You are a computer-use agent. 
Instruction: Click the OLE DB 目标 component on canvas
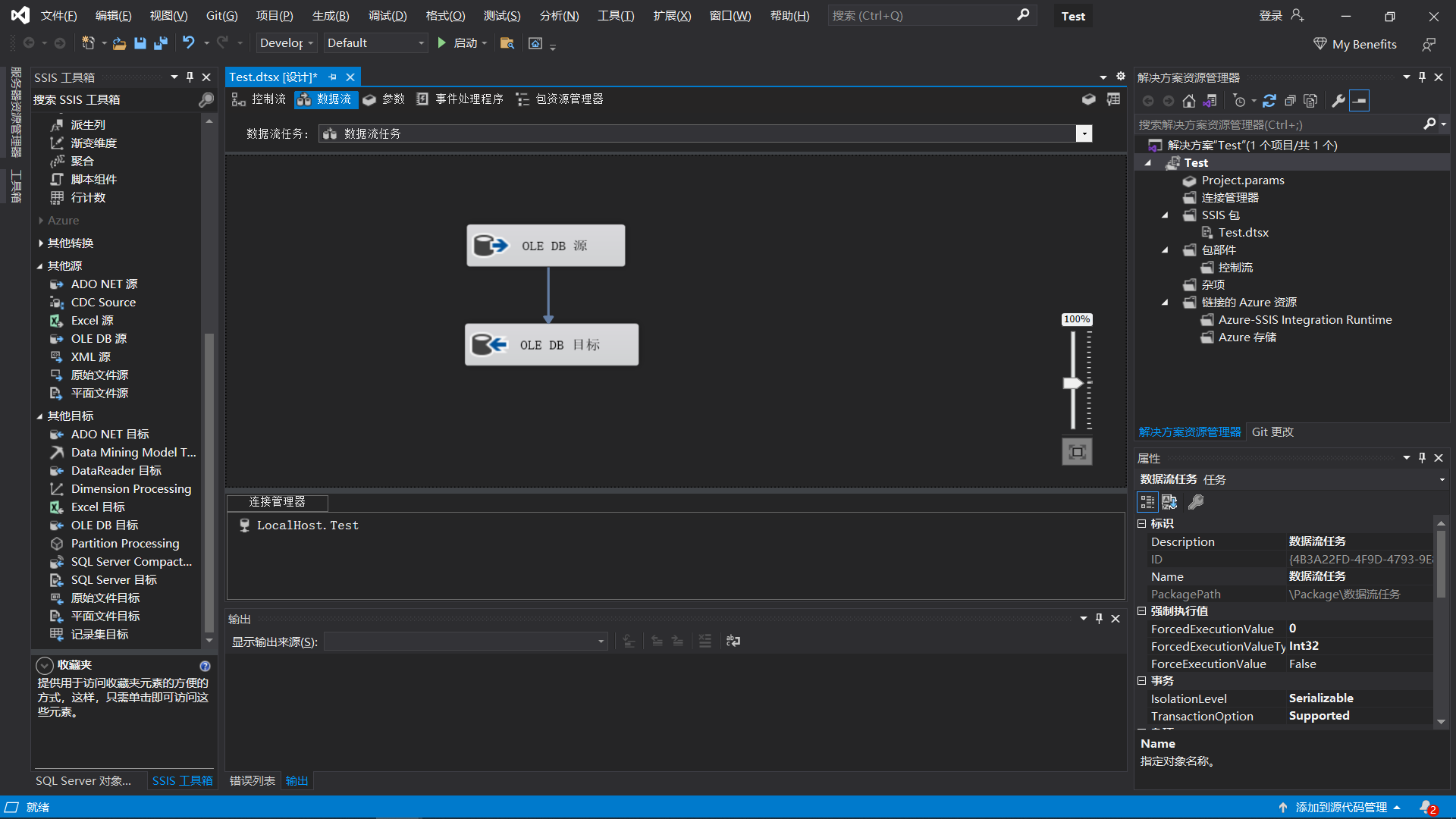tap(551, 345)
